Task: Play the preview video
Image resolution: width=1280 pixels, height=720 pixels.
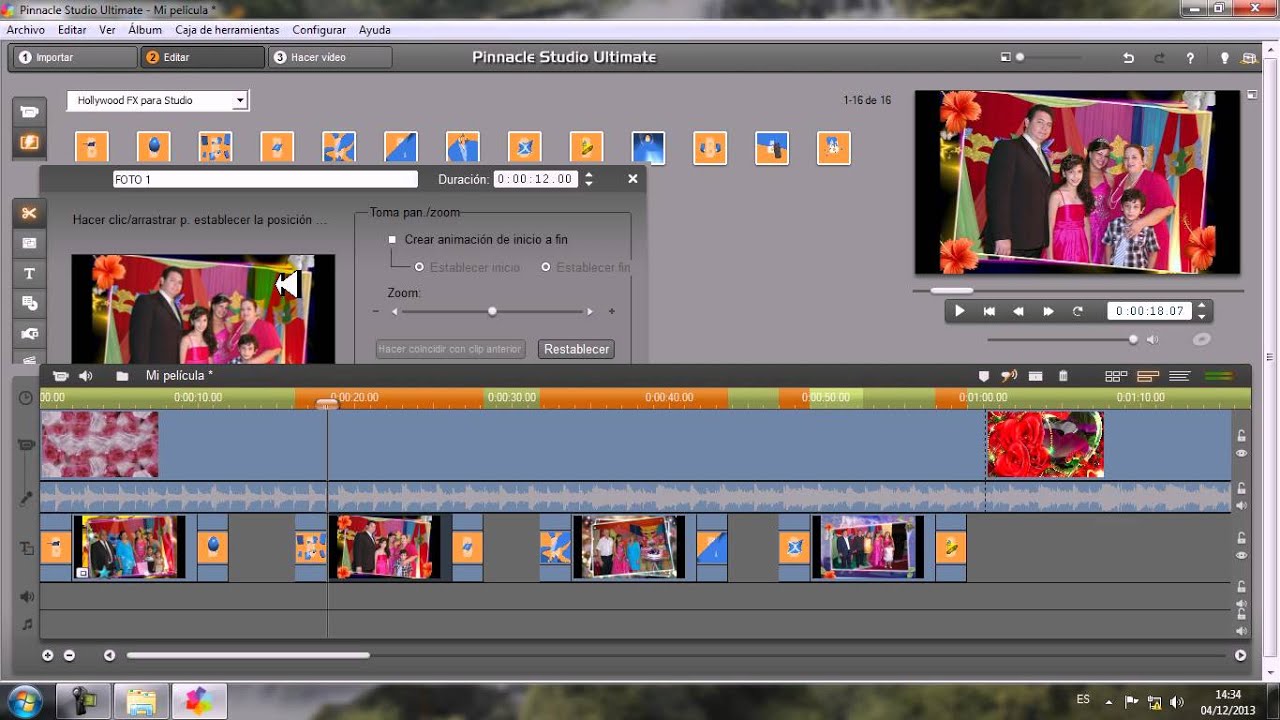Action: click(960, 311)
